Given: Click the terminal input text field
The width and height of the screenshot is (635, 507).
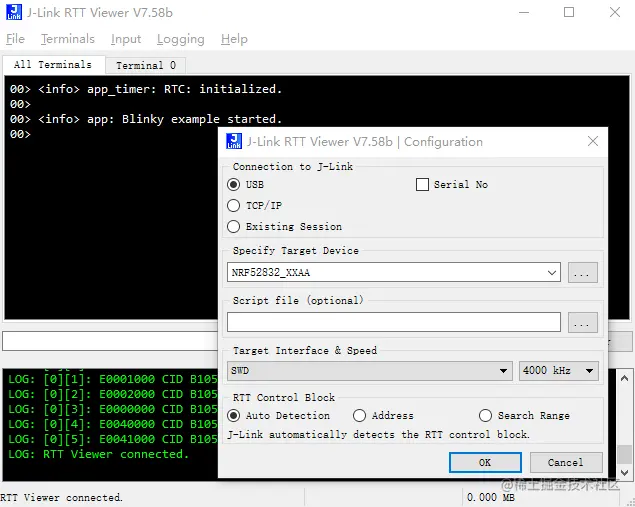Looking at the screenshot, I should click(x=110, y=341).
